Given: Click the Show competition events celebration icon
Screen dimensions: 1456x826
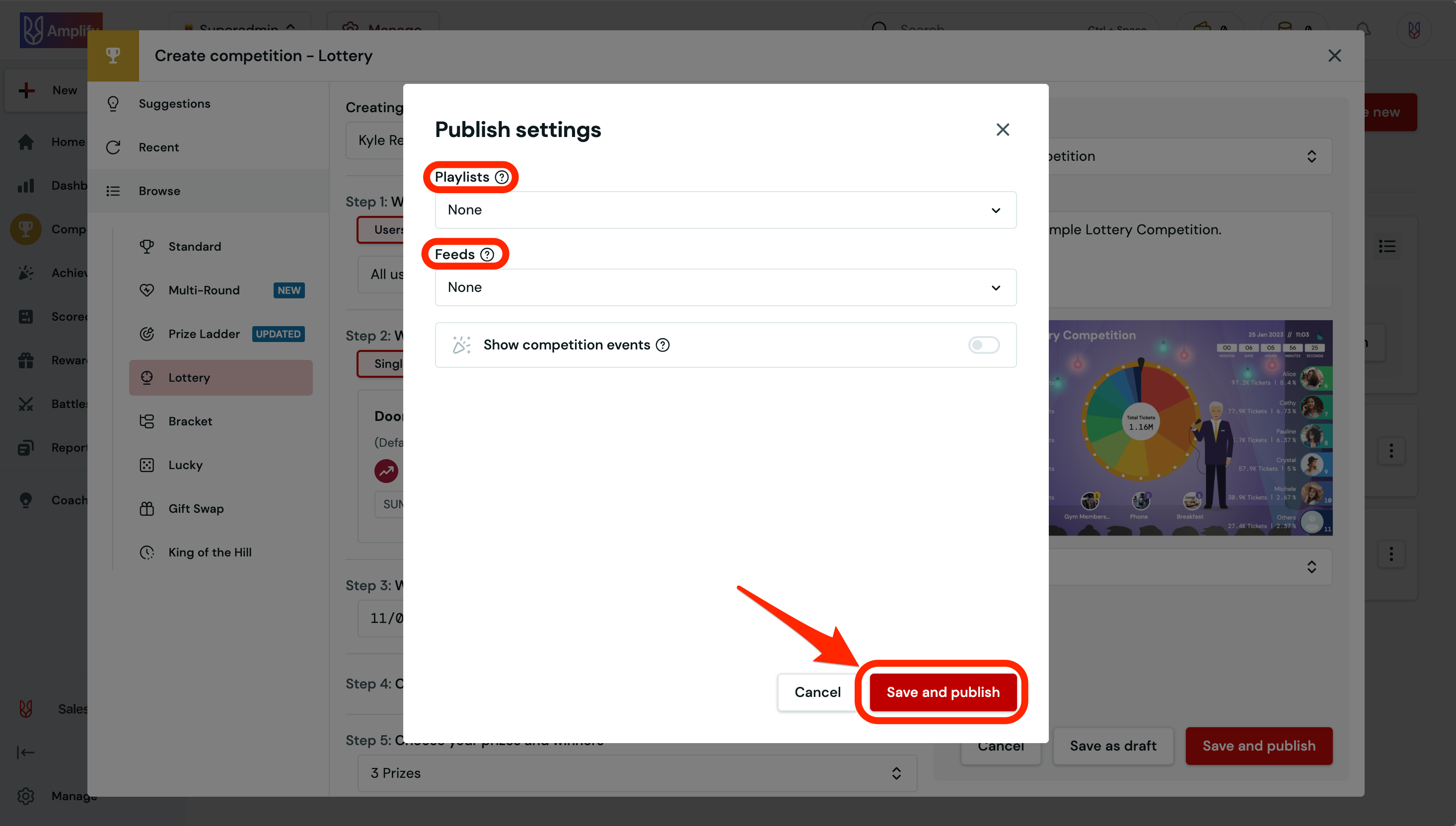Looking at the screenshot, I should [x=461, y=344].
